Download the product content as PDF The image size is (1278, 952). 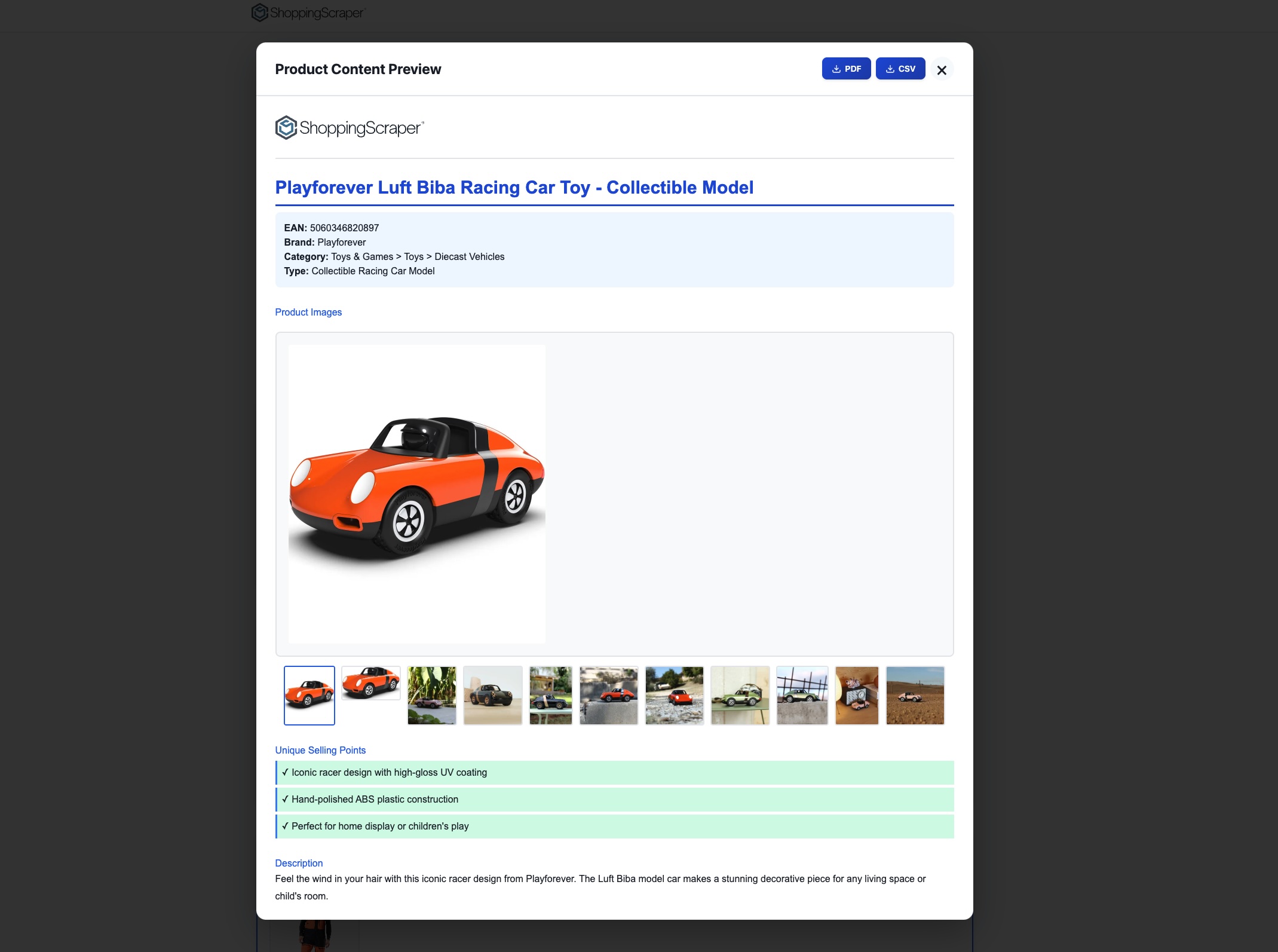[846, 69]
